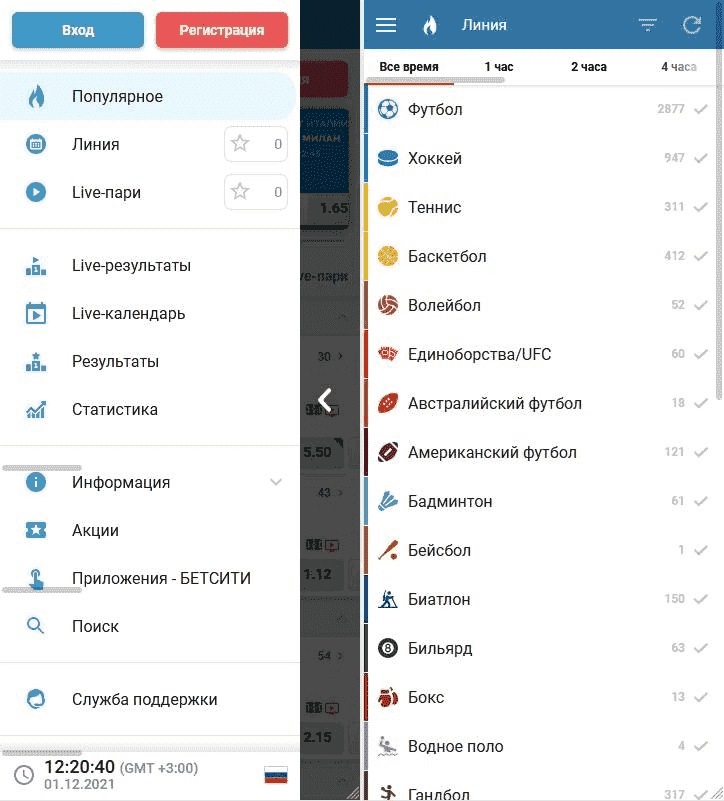The height and width of the screenshot is (801, 724).
Task: Toggle the checkmark for Баскетбол
Action: pyautogui.click(x=701, y=256)
